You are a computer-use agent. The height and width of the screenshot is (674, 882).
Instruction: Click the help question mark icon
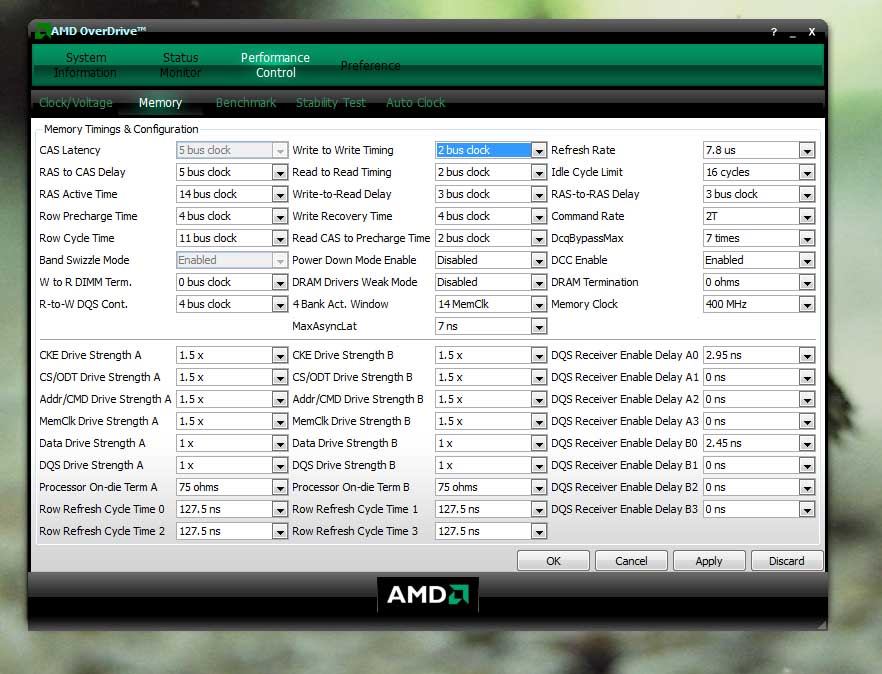774,32
